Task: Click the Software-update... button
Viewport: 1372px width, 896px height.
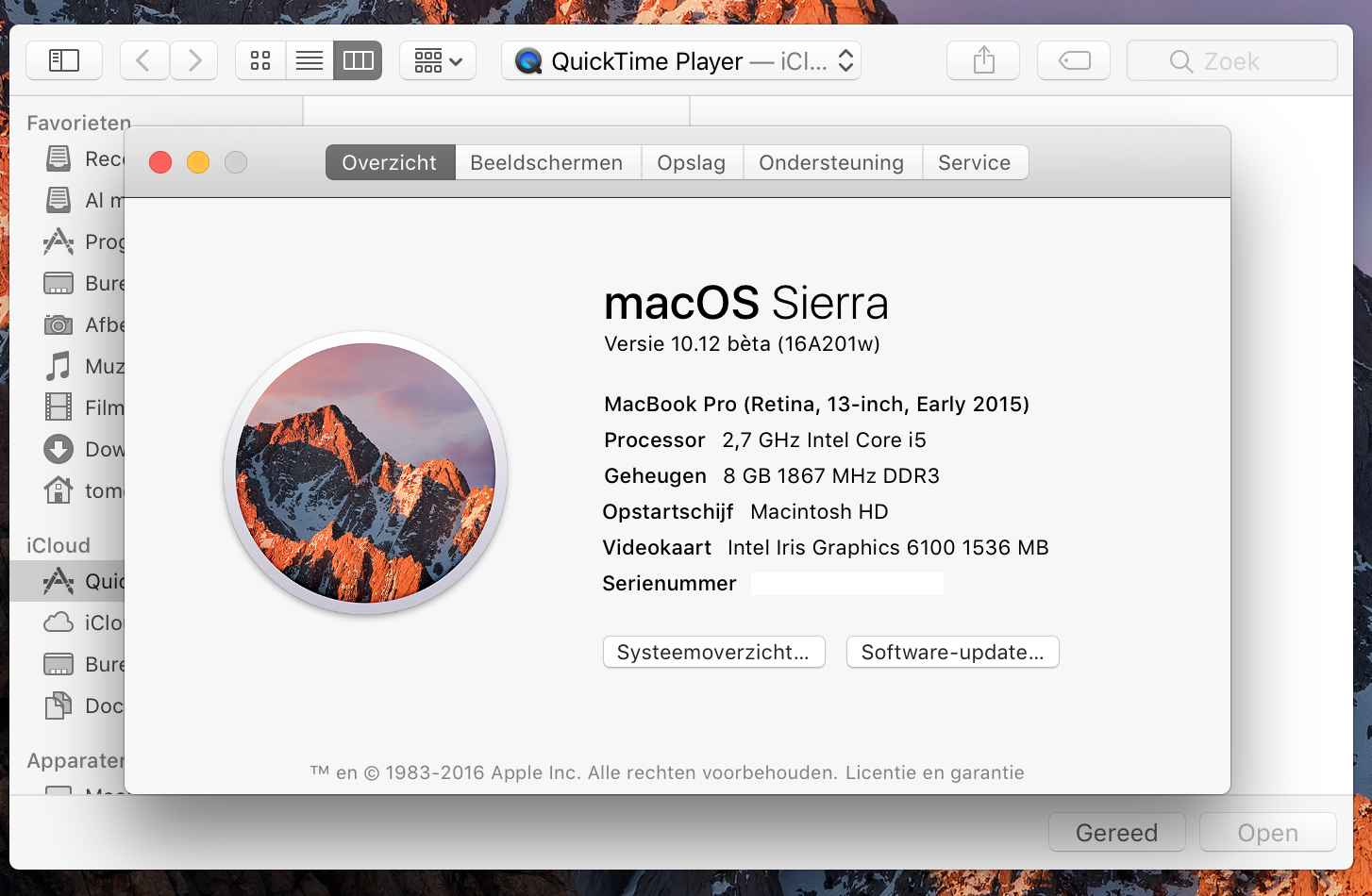Action: tap(953, 652)
